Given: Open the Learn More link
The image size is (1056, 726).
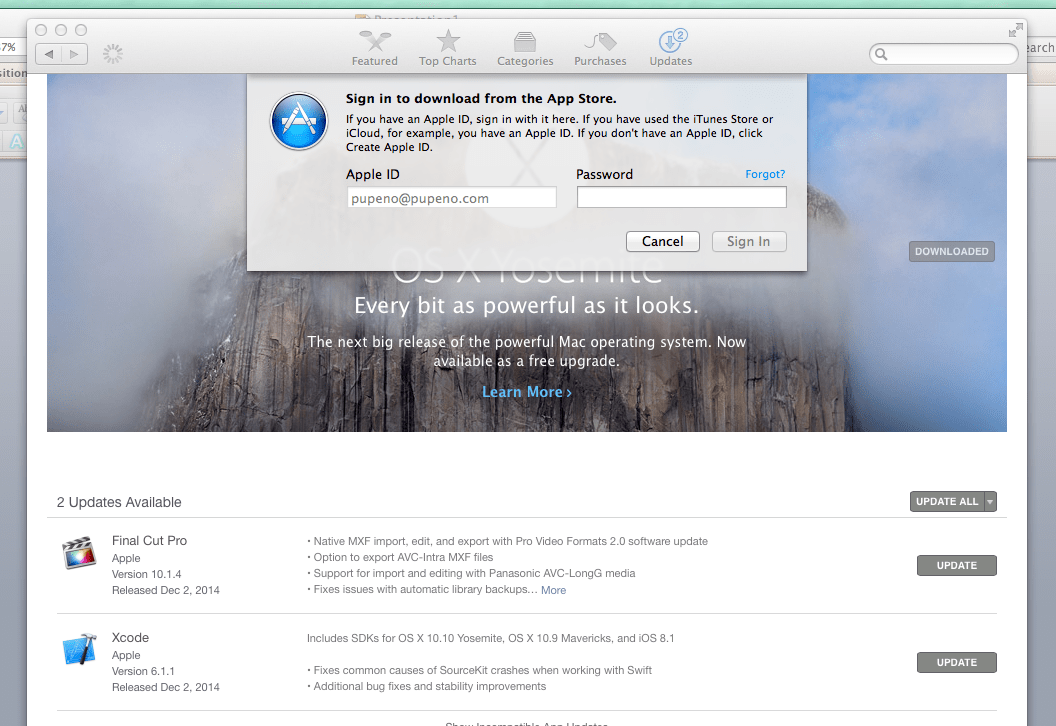Looking at the screenshot, I should [x=527, y=392].
